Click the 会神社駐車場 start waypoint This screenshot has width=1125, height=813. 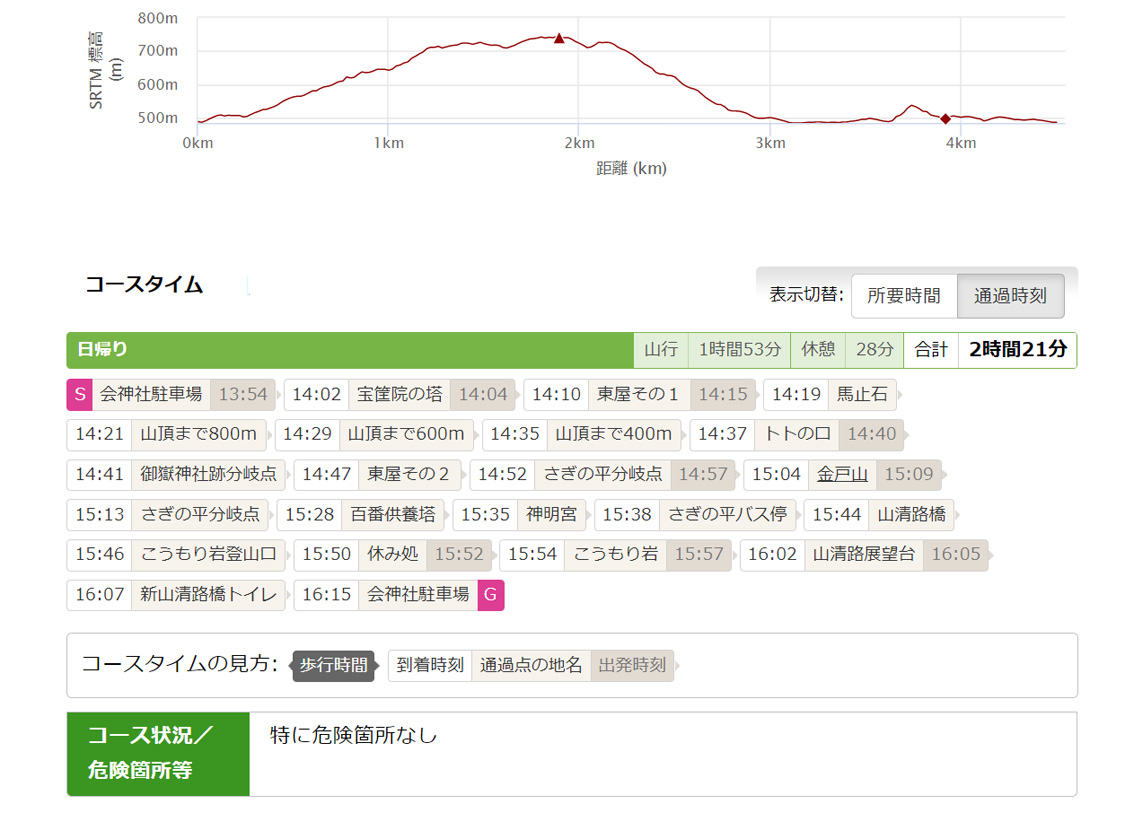[151, 394]
